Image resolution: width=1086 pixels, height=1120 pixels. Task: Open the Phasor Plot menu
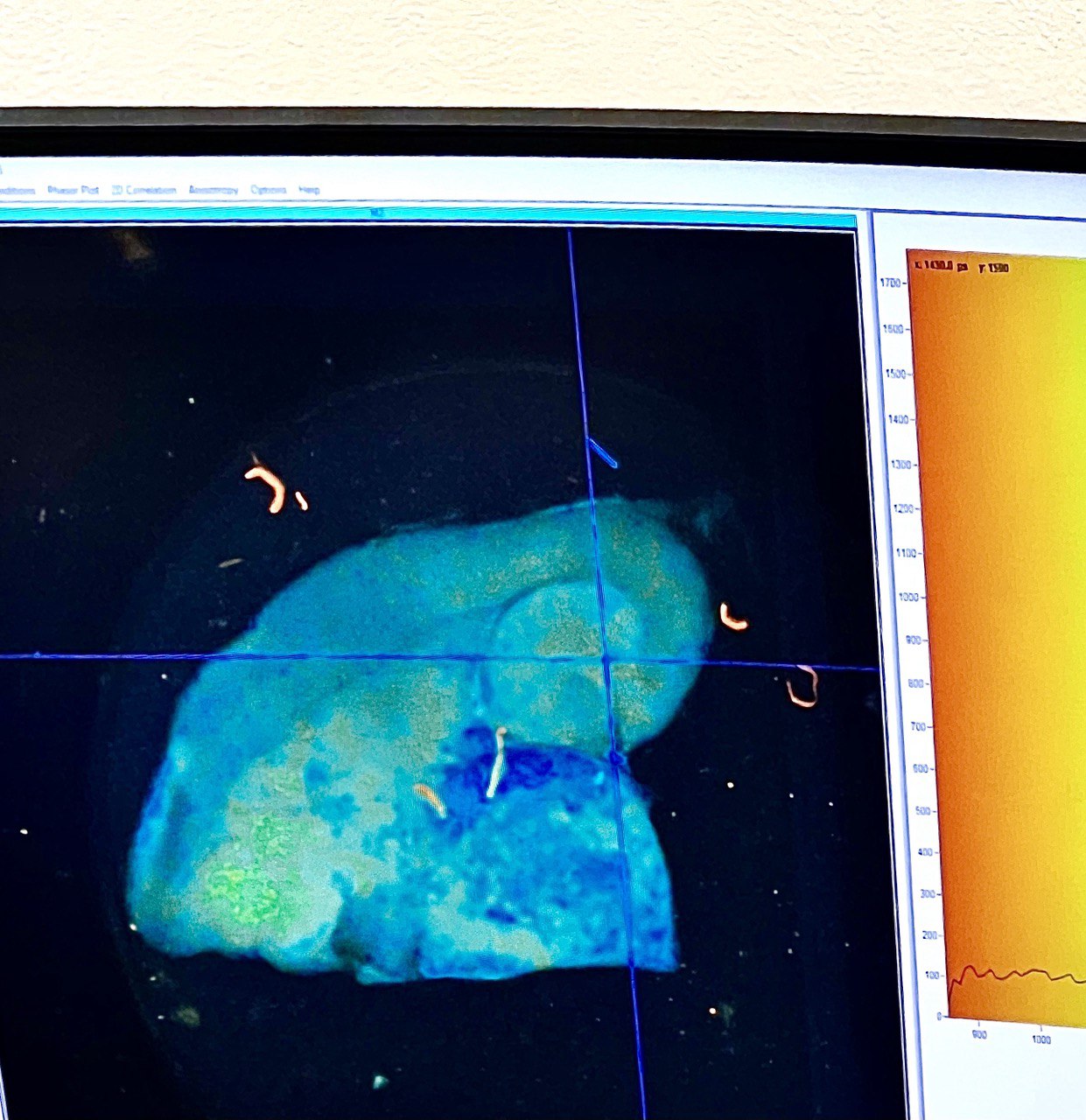pyautogui.click(x=73, y=190)
